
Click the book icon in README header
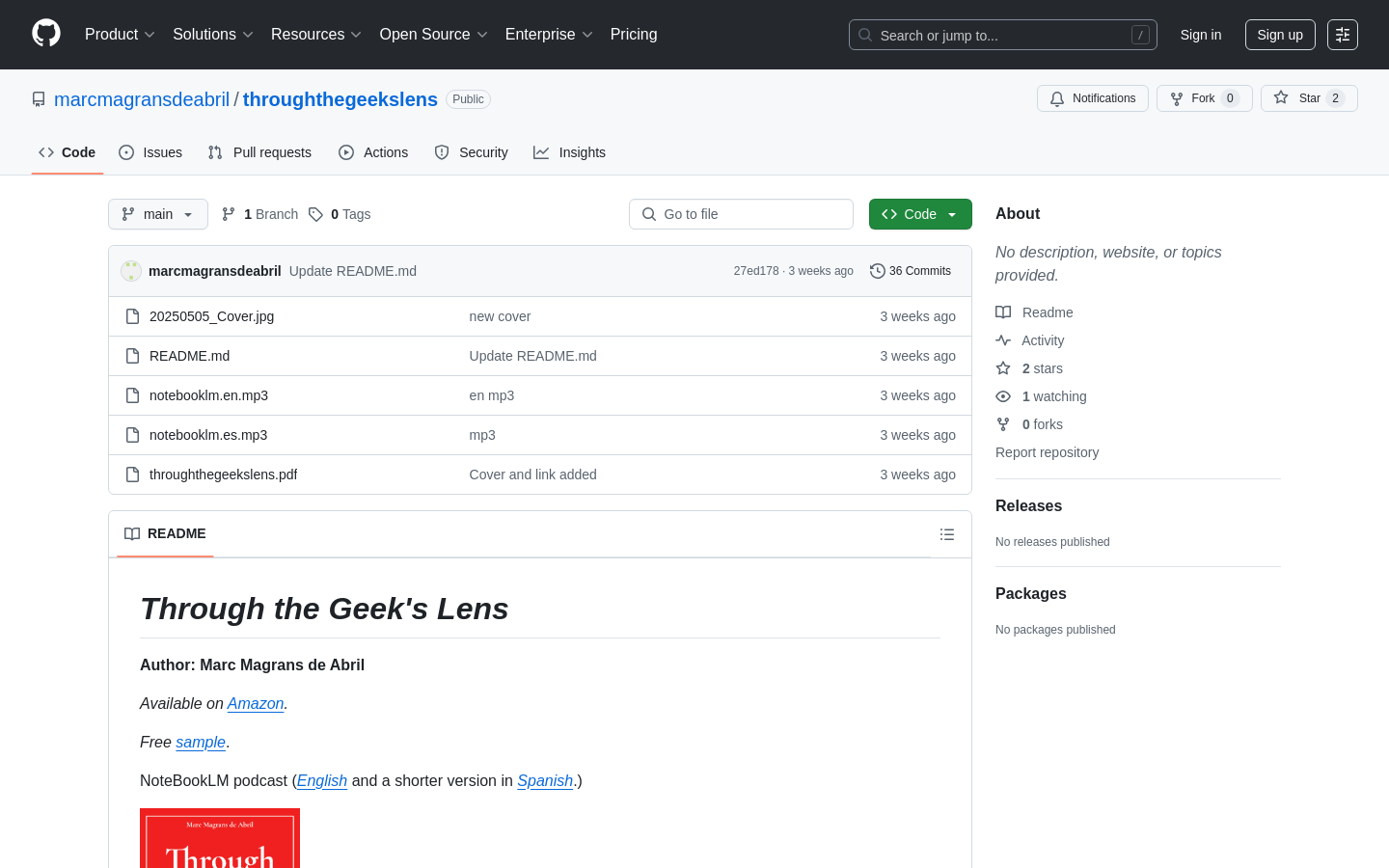click(132, 534)
